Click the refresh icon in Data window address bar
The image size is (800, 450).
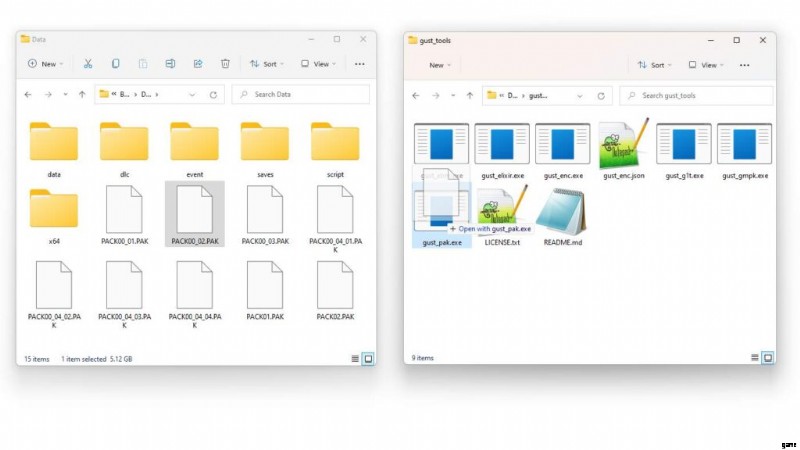(213, 94)
